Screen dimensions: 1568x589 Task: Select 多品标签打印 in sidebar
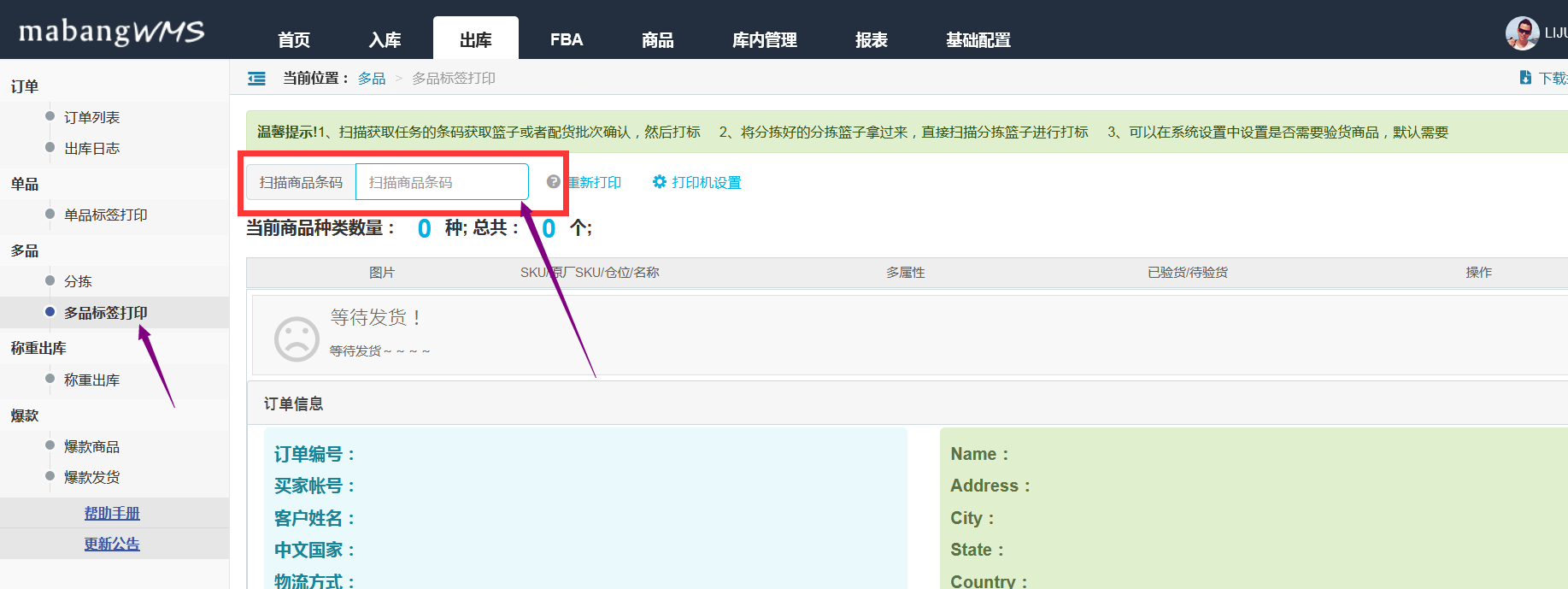(x=106, y=313)
